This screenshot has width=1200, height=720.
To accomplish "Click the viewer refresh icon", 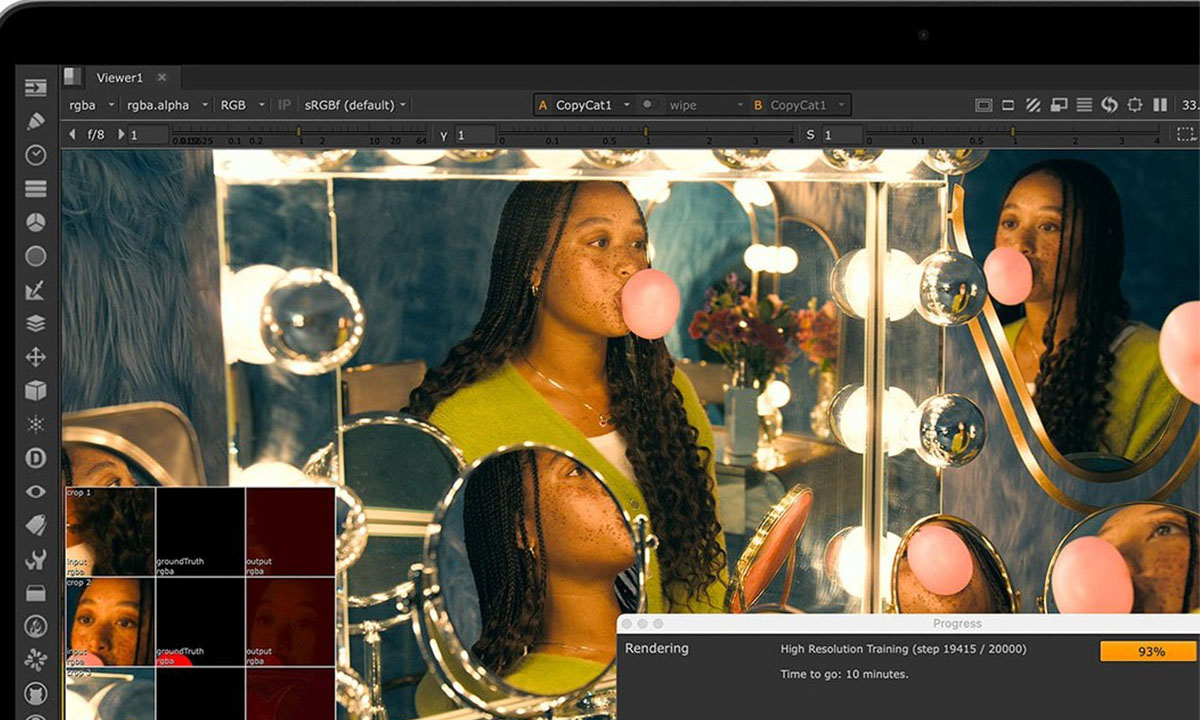I will (1109, 105).
